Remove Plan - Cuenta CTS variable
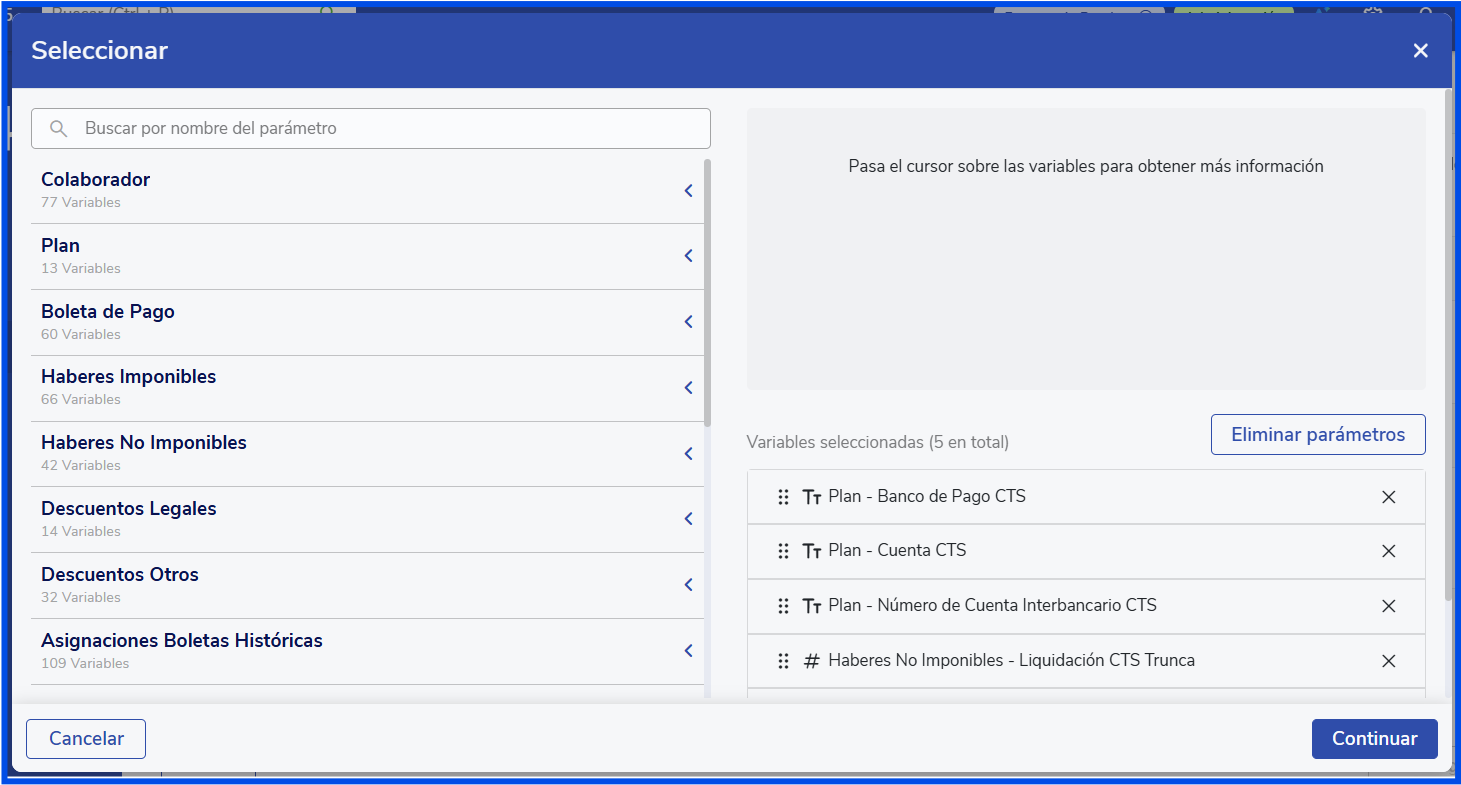The width and height of the screenshot is (1461, 785). pos(1388,551)
